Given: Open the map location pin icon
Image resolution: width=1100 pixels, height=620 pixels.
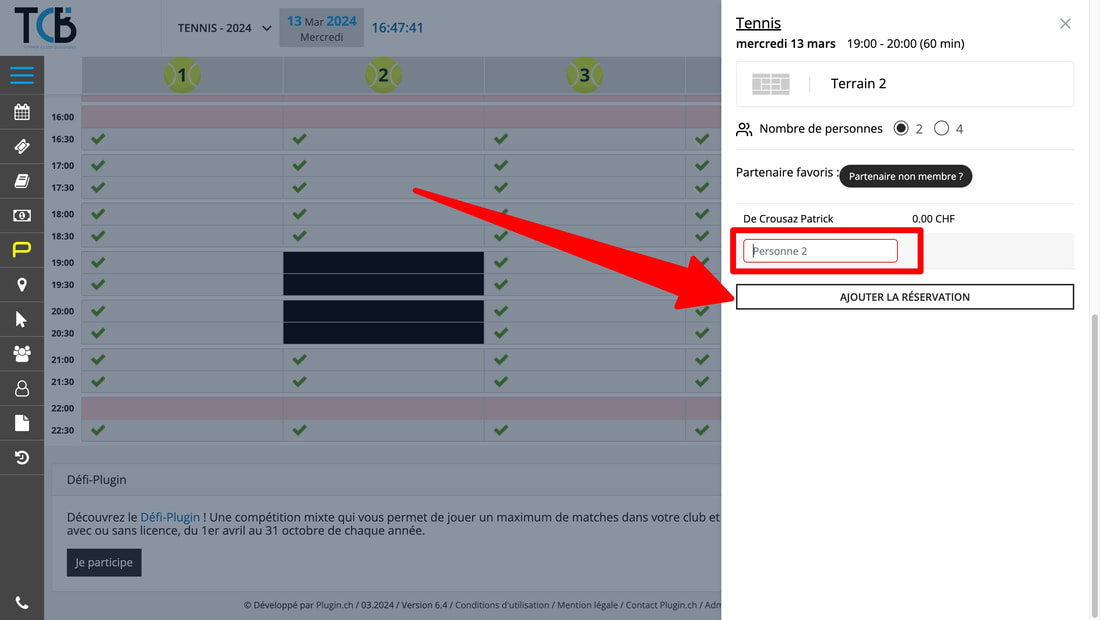Looking at the screenshot, I should point(22,285).
